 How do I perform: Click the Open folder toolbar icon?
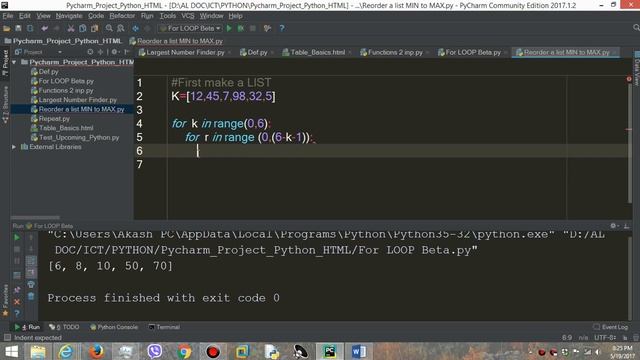pos(7,28)
